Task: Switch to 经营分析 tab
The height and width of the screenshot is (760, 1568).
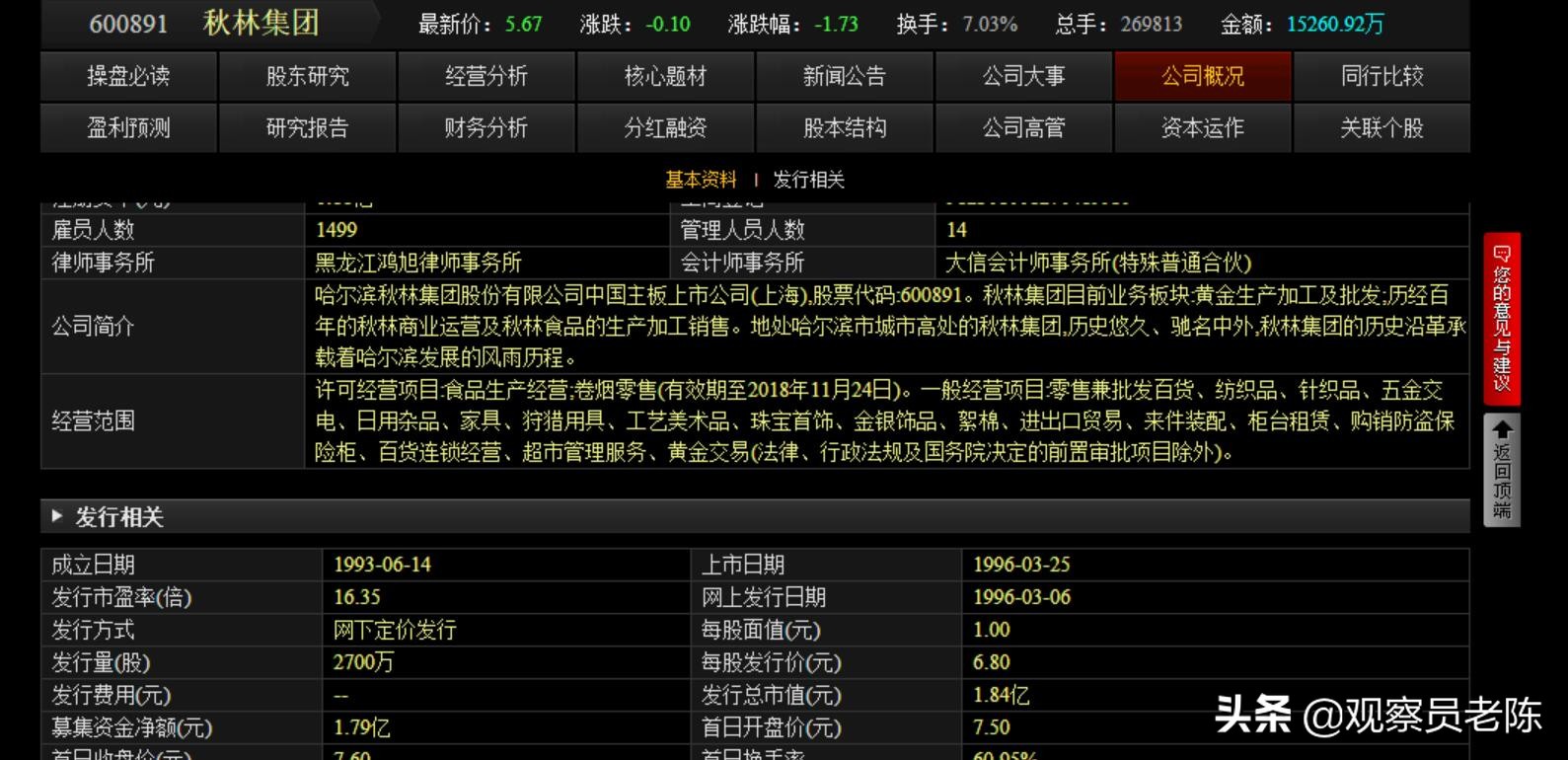Action: tap(486, 76)
